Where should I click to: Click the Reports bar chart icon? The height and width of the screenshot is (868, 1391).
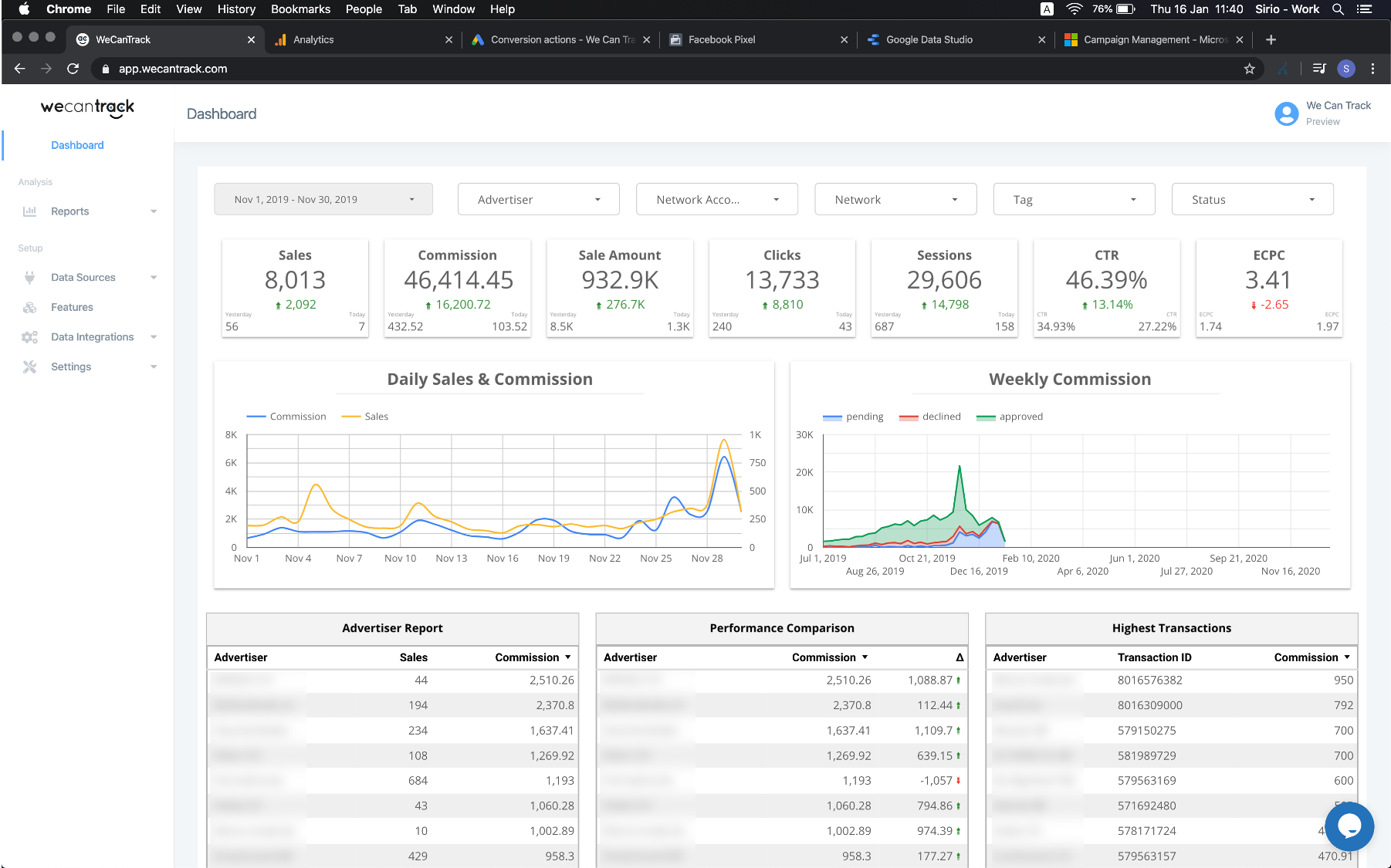pyautogui.click(x=30, y=211)
